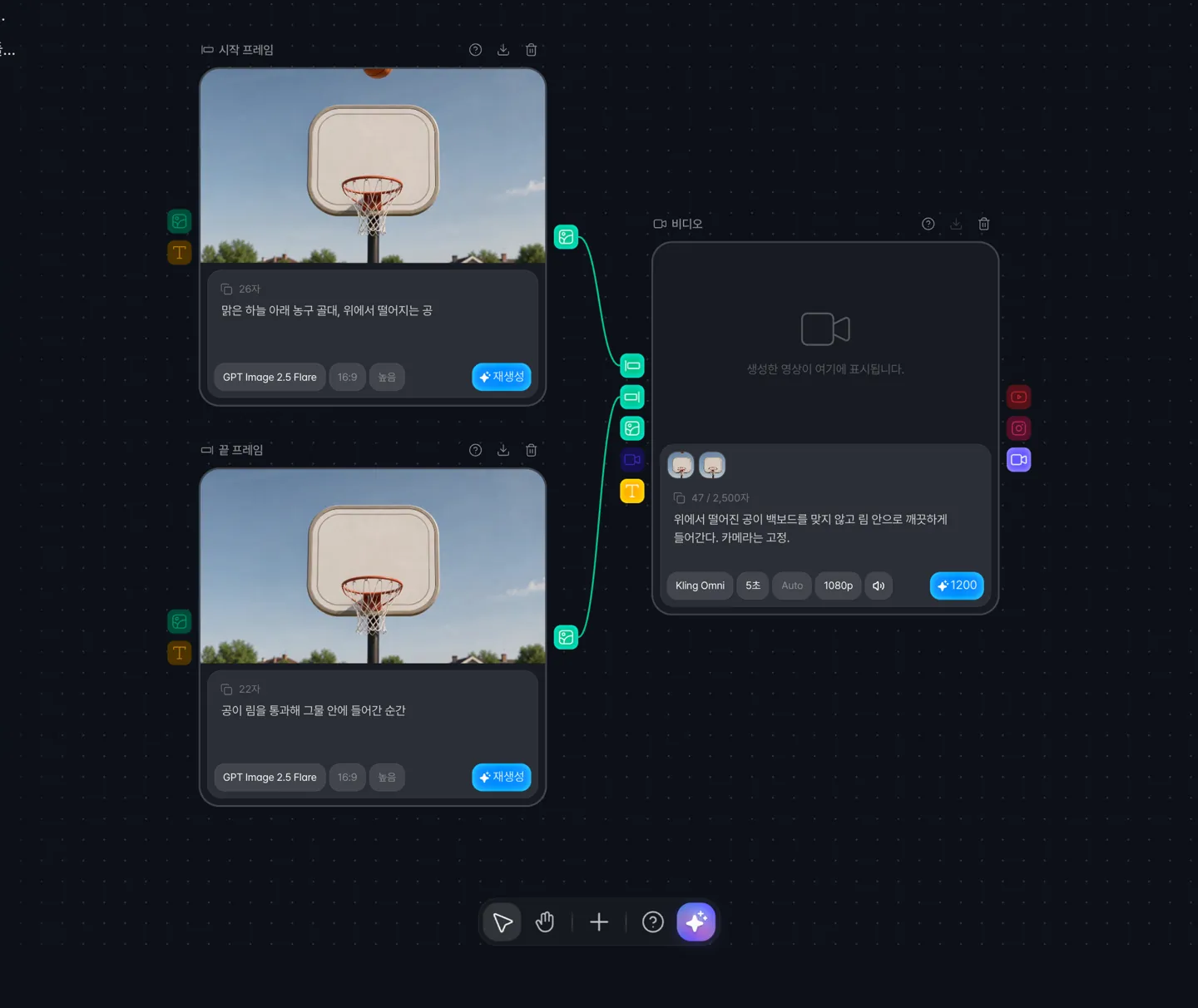The height and width of the screenshot is (1008, 1198).
Task: Open help for the 비디오 node
Action: tap(928, 224)
